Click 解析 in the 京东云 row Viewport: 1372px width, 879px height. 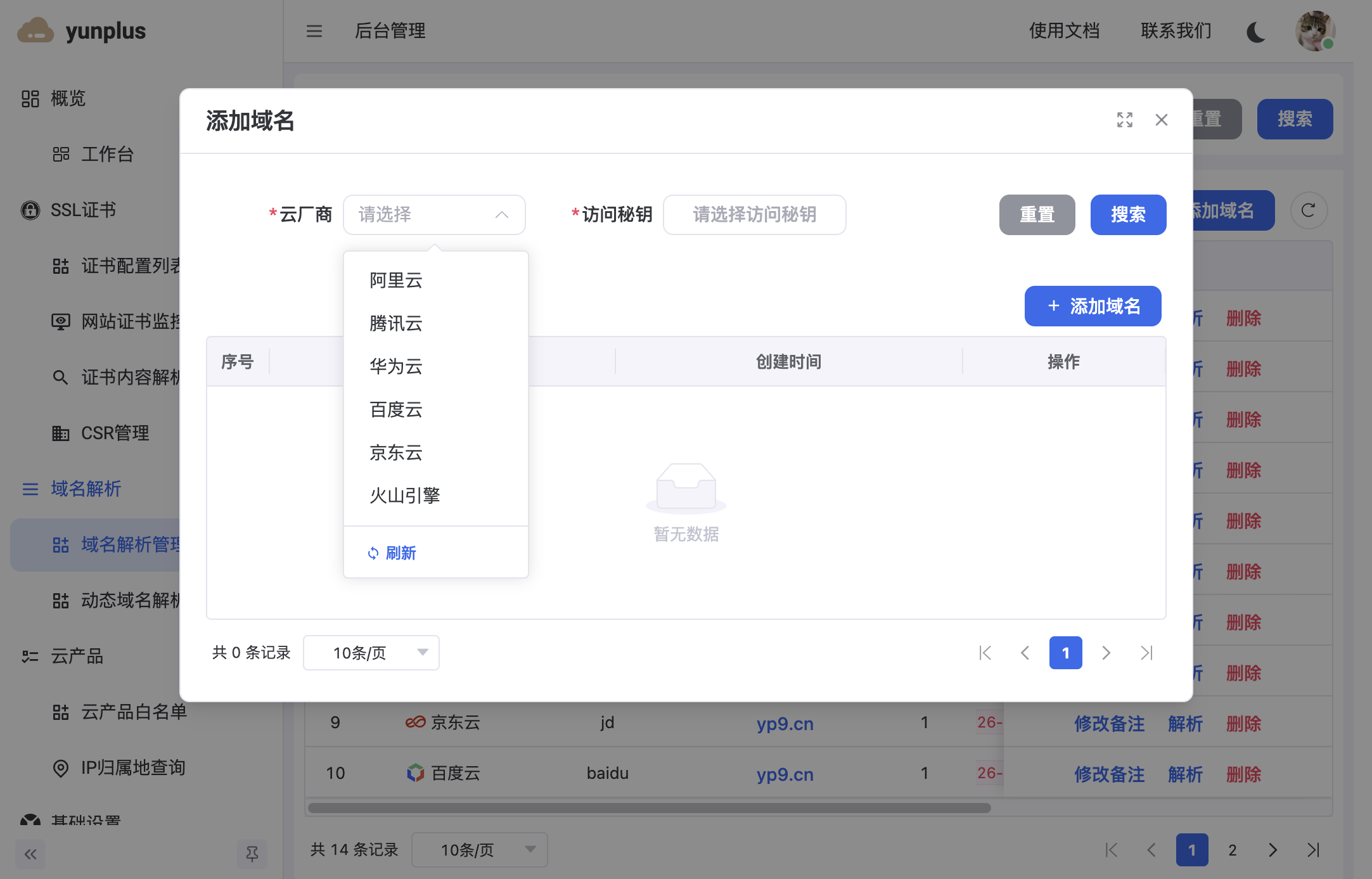pyautogui.click(x=1185, y=723)
